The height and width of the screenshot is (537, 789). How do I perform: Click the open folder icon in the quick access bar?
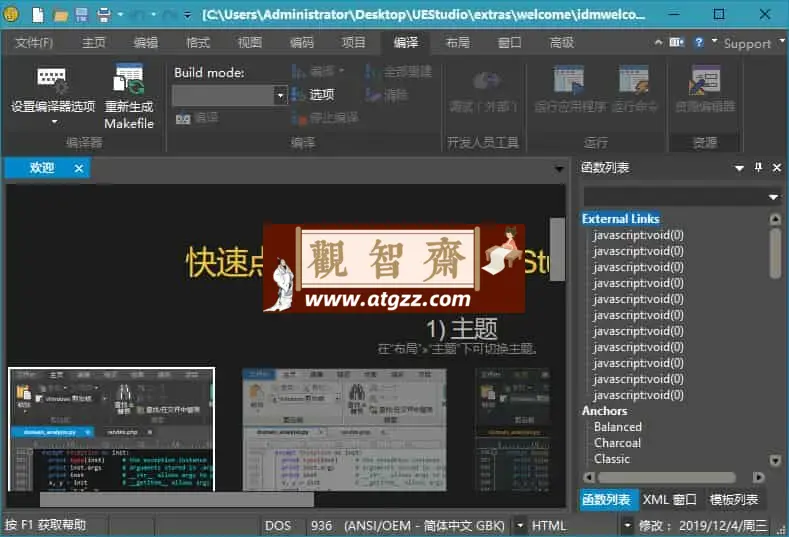tap(60, 15)
